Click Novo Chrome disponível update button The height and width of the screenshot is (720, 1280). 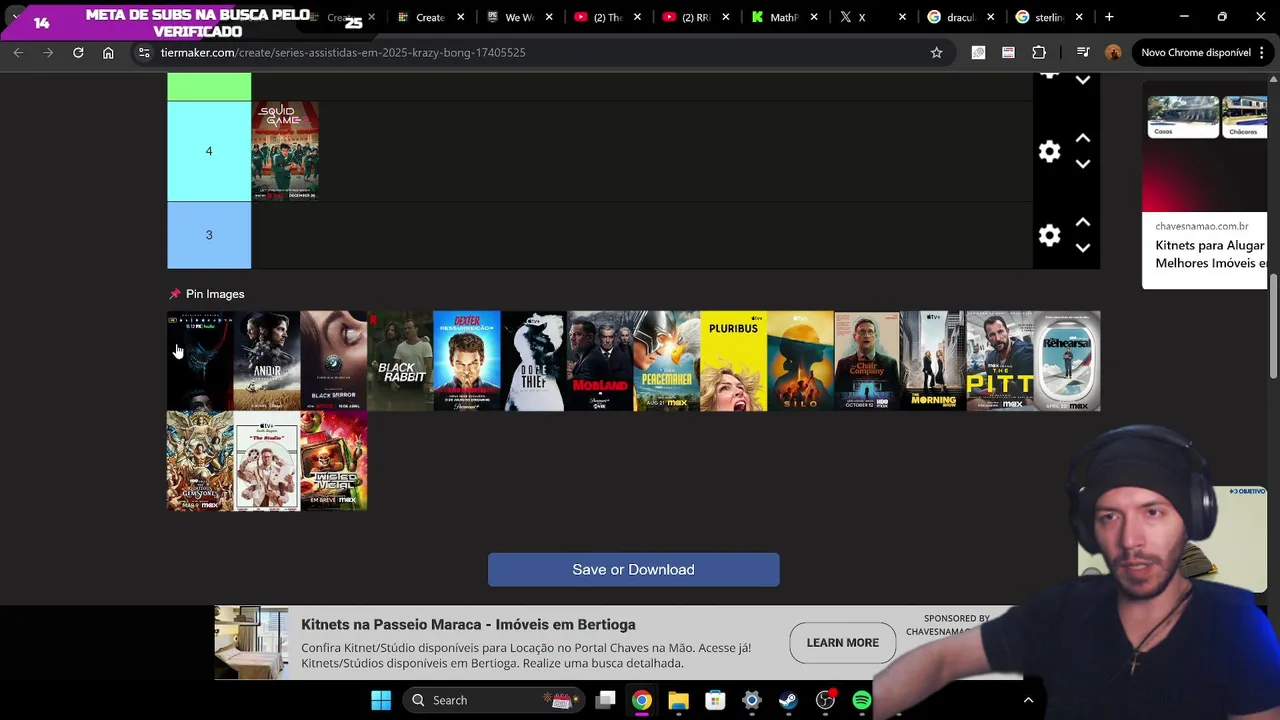[1196, 52]
